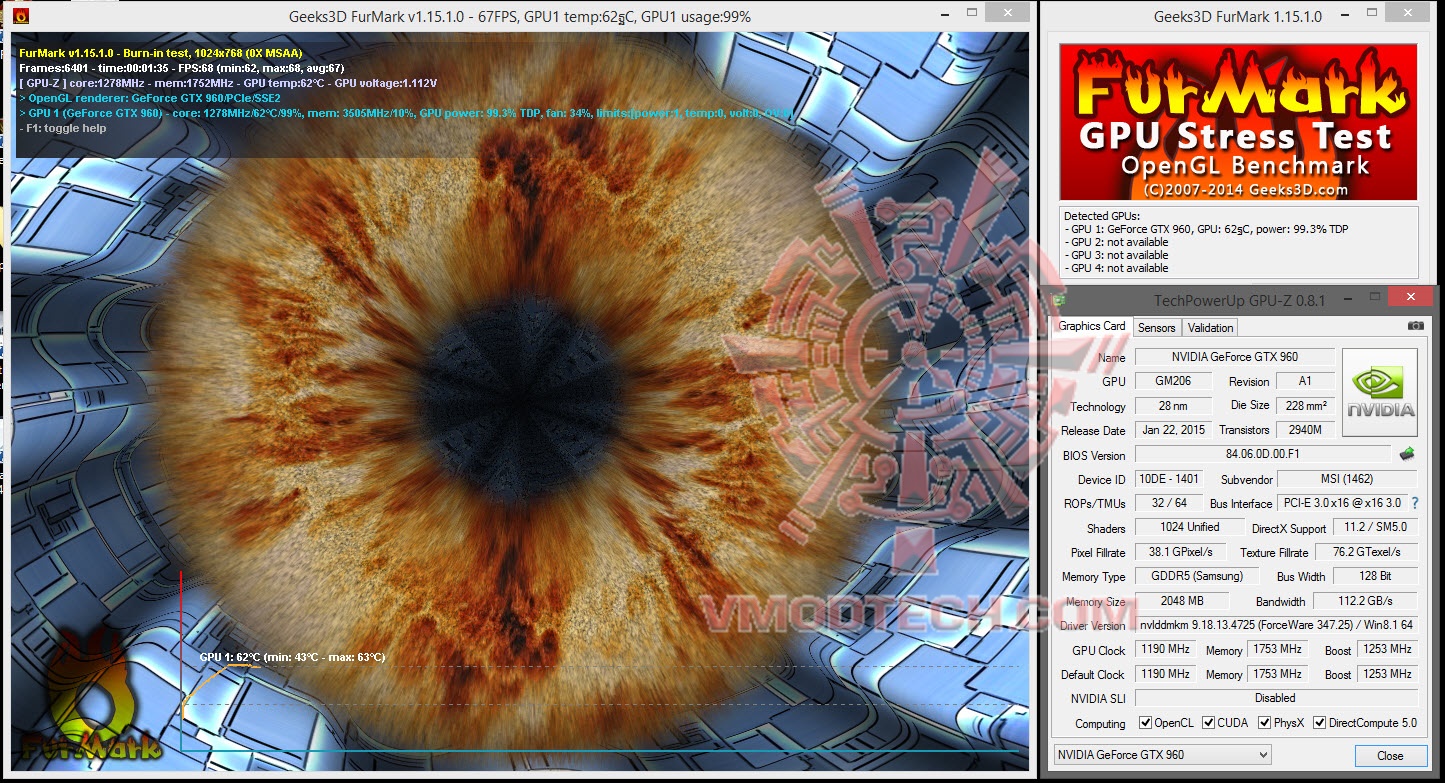Click the GPU field showing GM206
This screenshot has width=1445, height=783.
1174,381
